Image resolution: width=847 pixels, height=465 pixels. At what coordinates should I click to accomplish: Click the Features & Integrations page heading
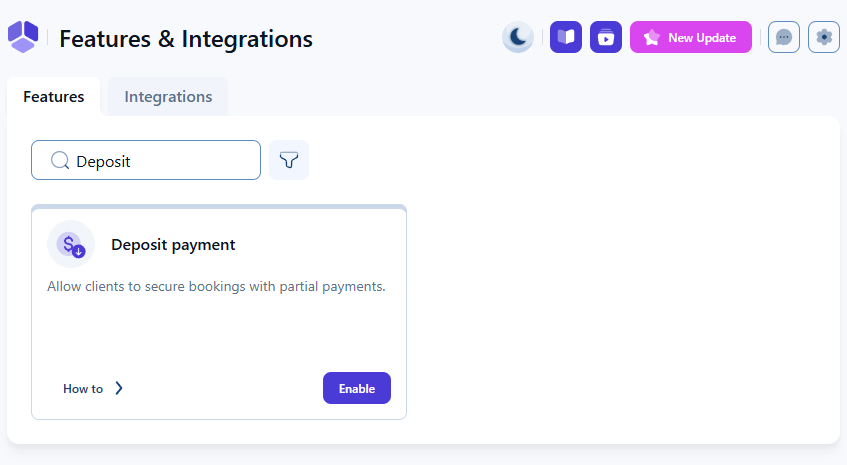[x=186, y=40]
